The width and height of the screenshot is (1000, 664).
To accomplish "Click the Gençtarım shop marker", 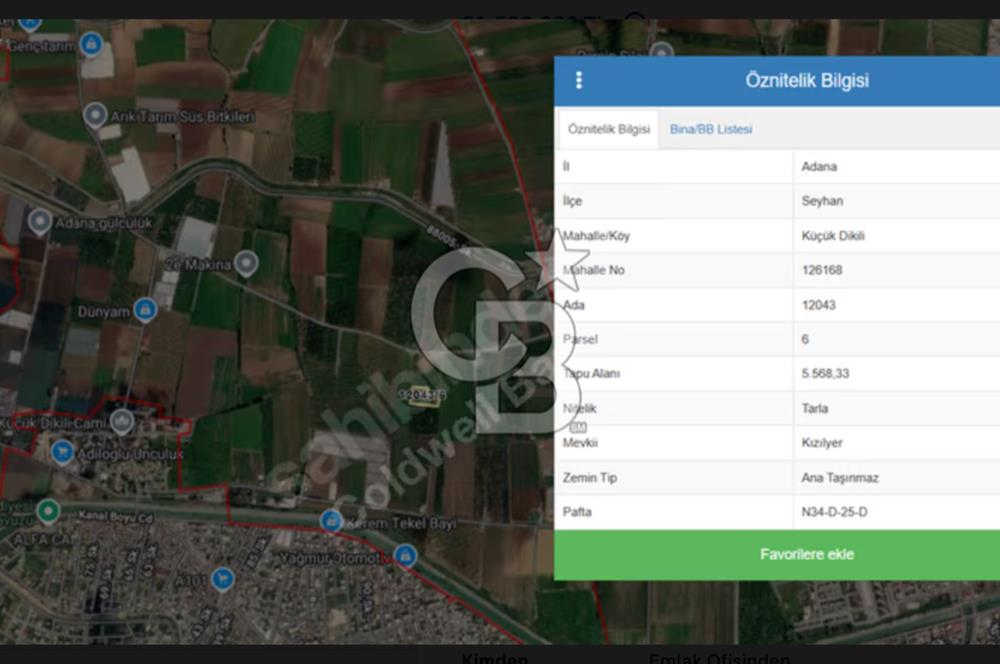I will (91, 44).
